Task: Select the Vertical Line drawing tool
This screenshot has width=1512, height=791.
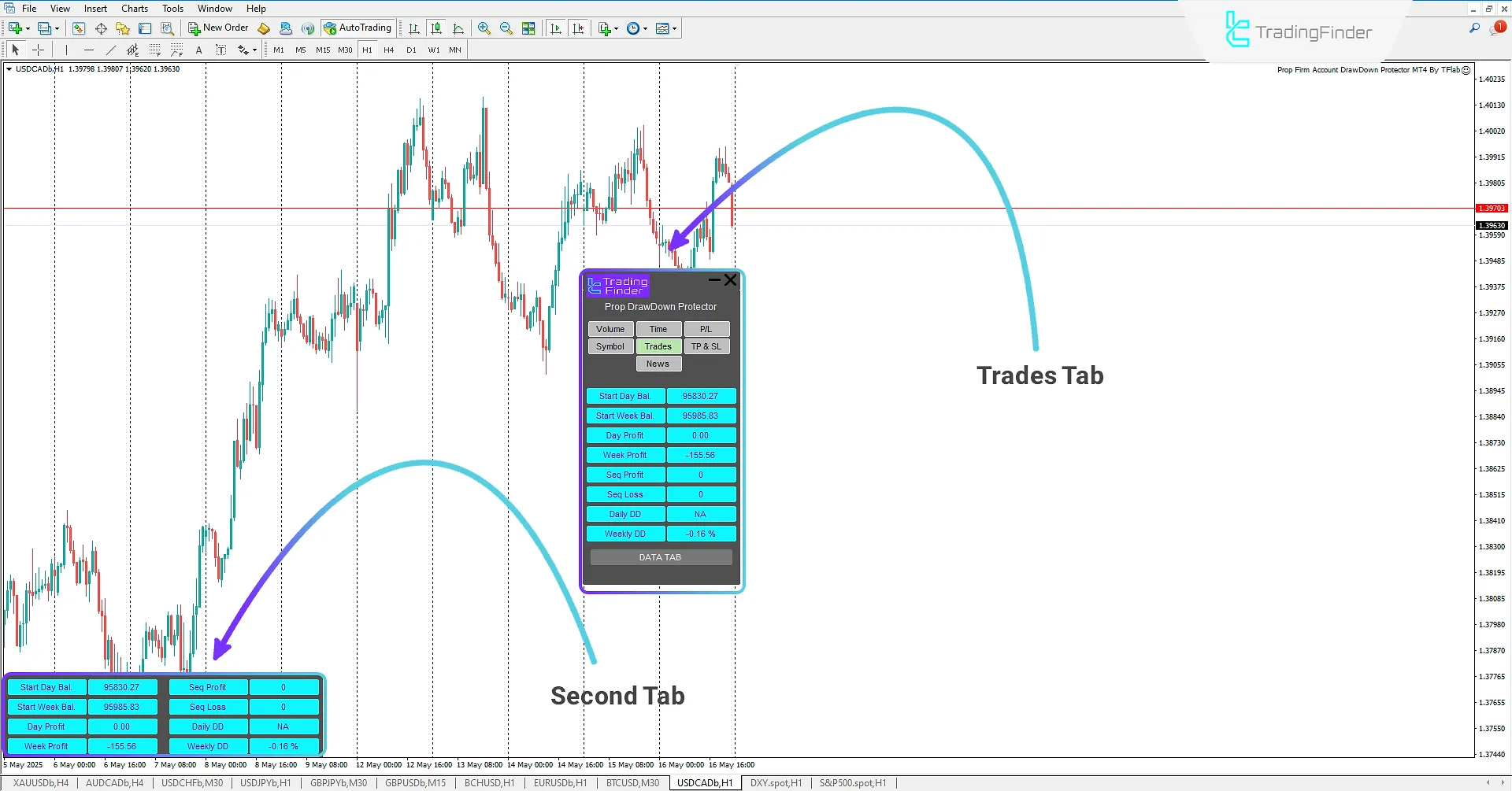Action: pyautogui.click(x=66, y=49)
